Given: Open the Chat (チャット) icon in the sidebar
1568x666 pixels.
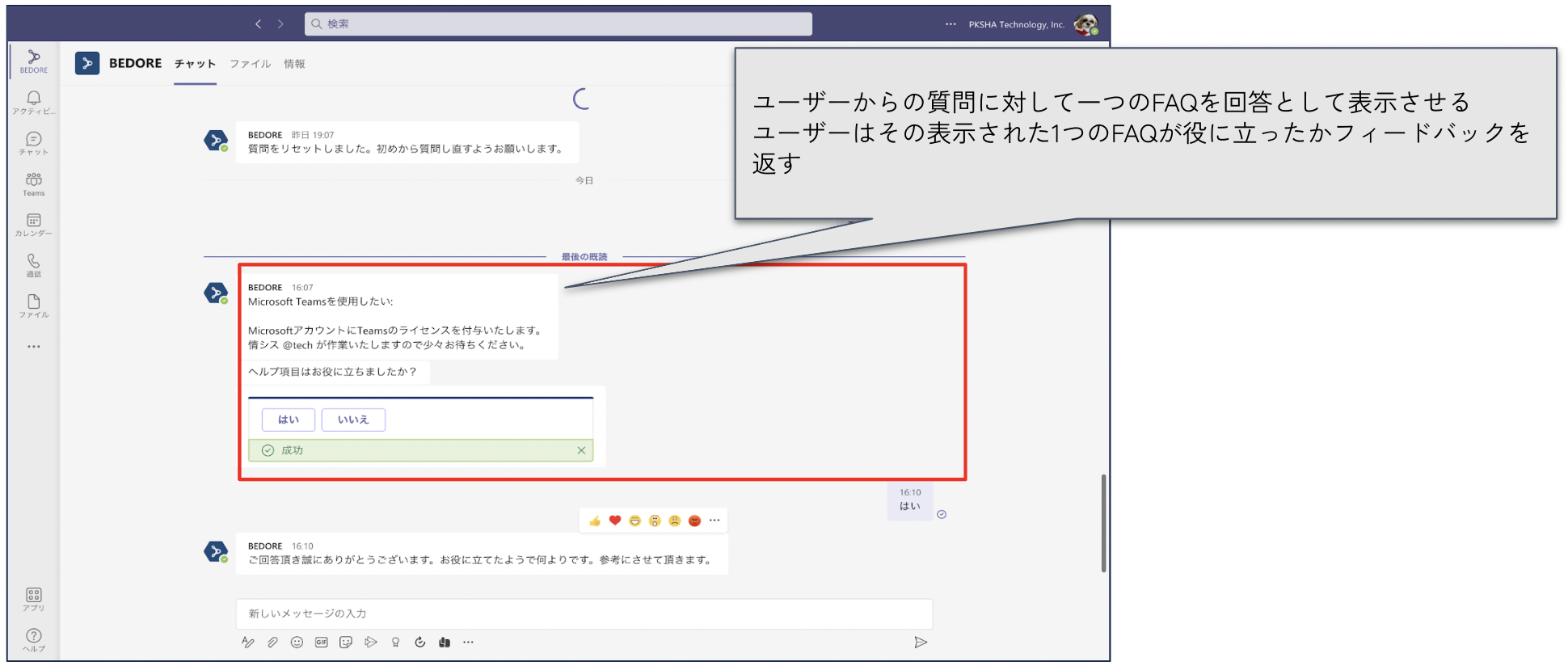Looking at the screenshot, I should tap(33, 143).
